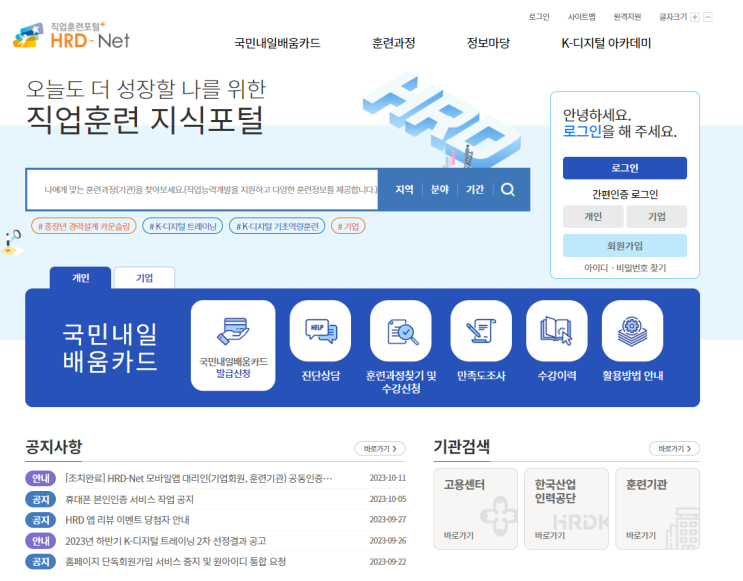Image resolution: width=743 pixels, height=581 pixels.
Task: Open 공지사항 바로가기 button
Action: [x=380, y=448]
